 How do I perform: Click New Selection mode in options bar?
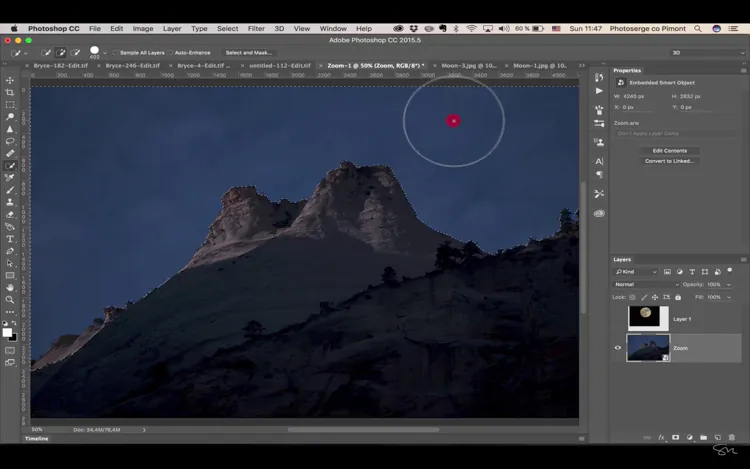[45, 53]
